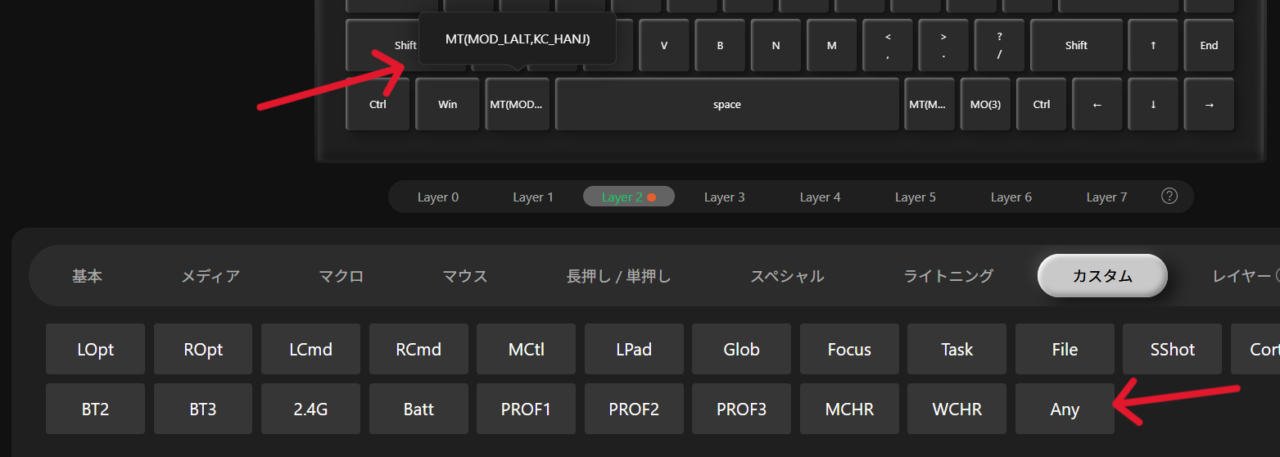This screenshot has height=457, width=1280.
Task: Select the left arrow key
Action: coord(1098,104)
